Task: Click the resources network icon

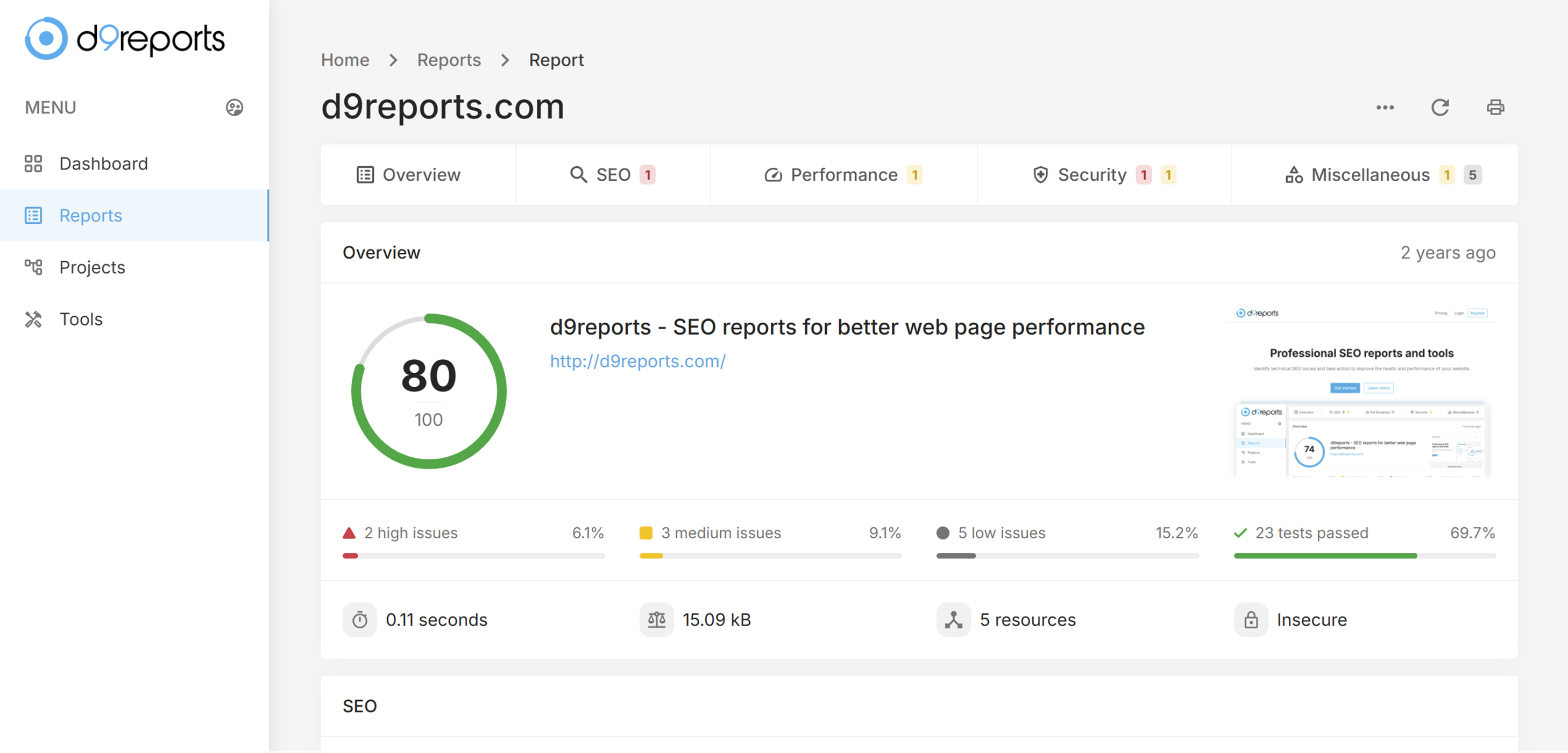Action: pos(953,620)
